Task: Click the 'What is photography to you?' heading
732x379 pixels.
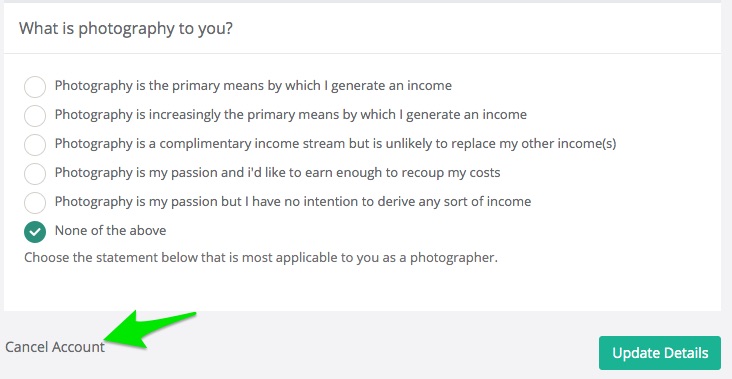Action: (x=126, y=28)
